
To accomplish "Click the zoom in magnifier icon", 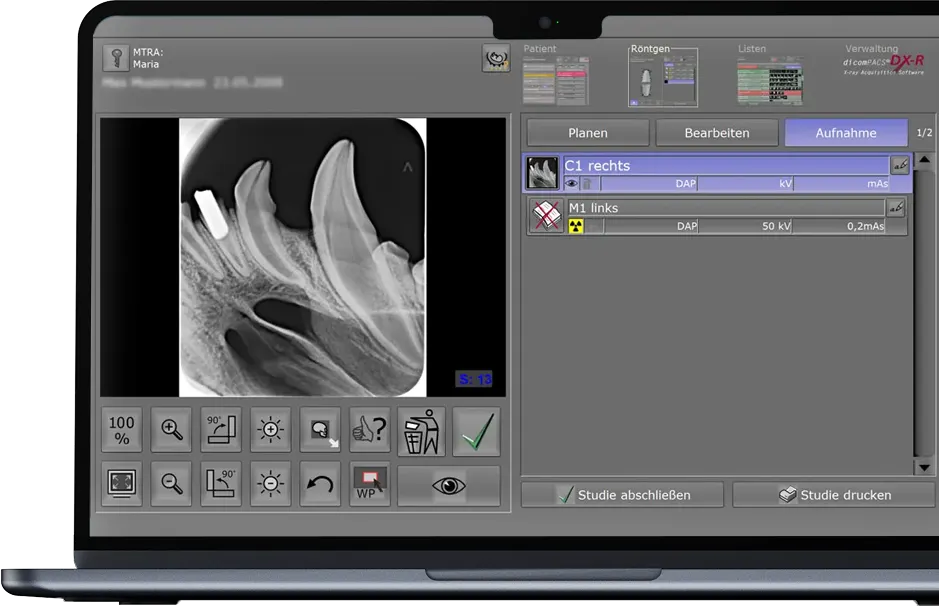I will pyautogui.click(x=172, y=431).
